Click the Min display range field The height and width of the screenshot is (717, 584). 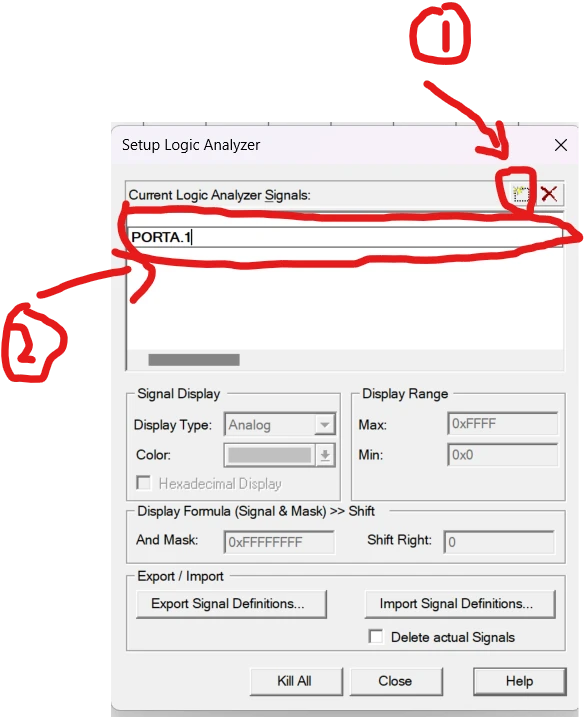pos(503,455)
